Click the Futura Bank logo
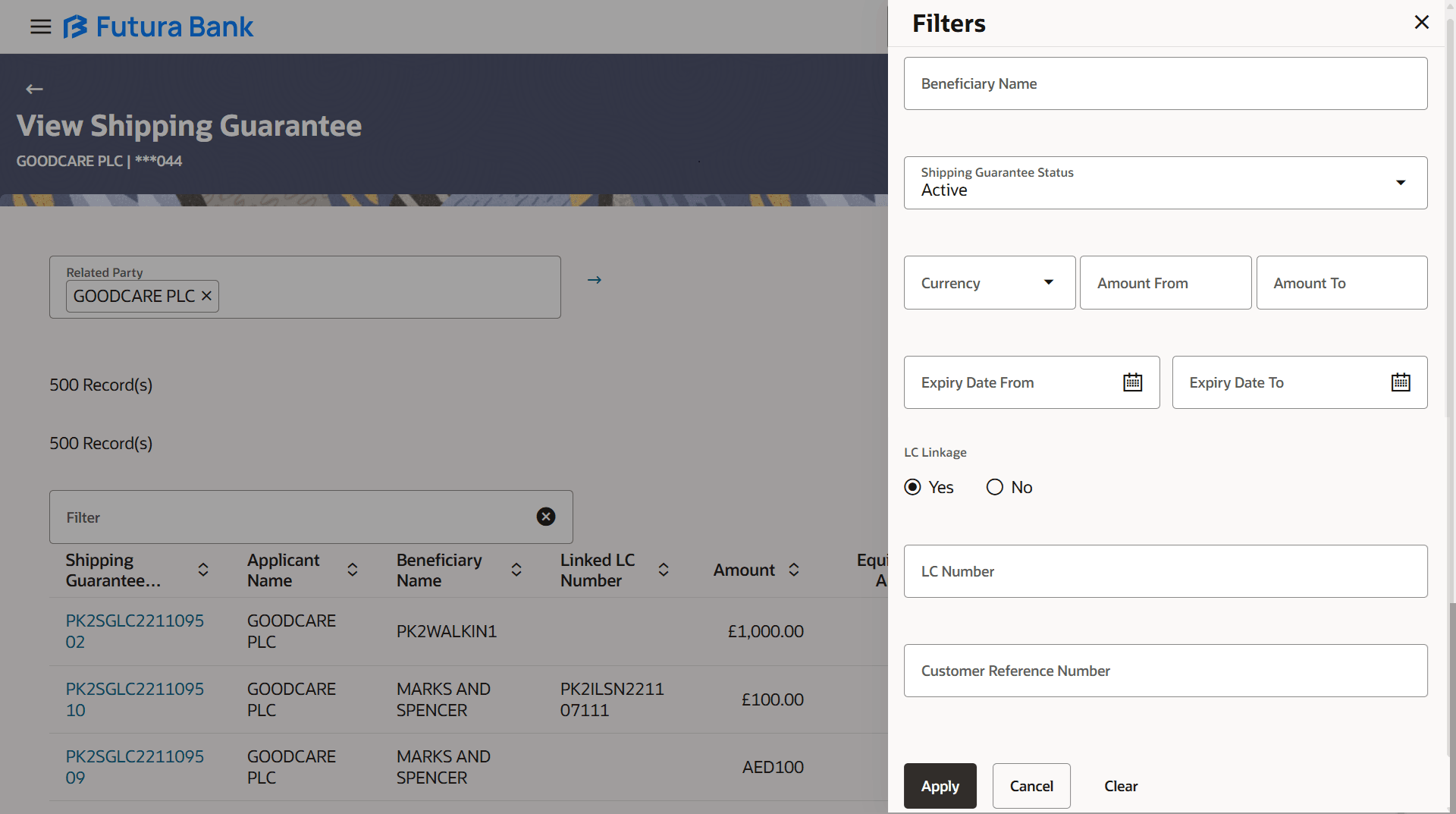 click(x=158, y=26)
